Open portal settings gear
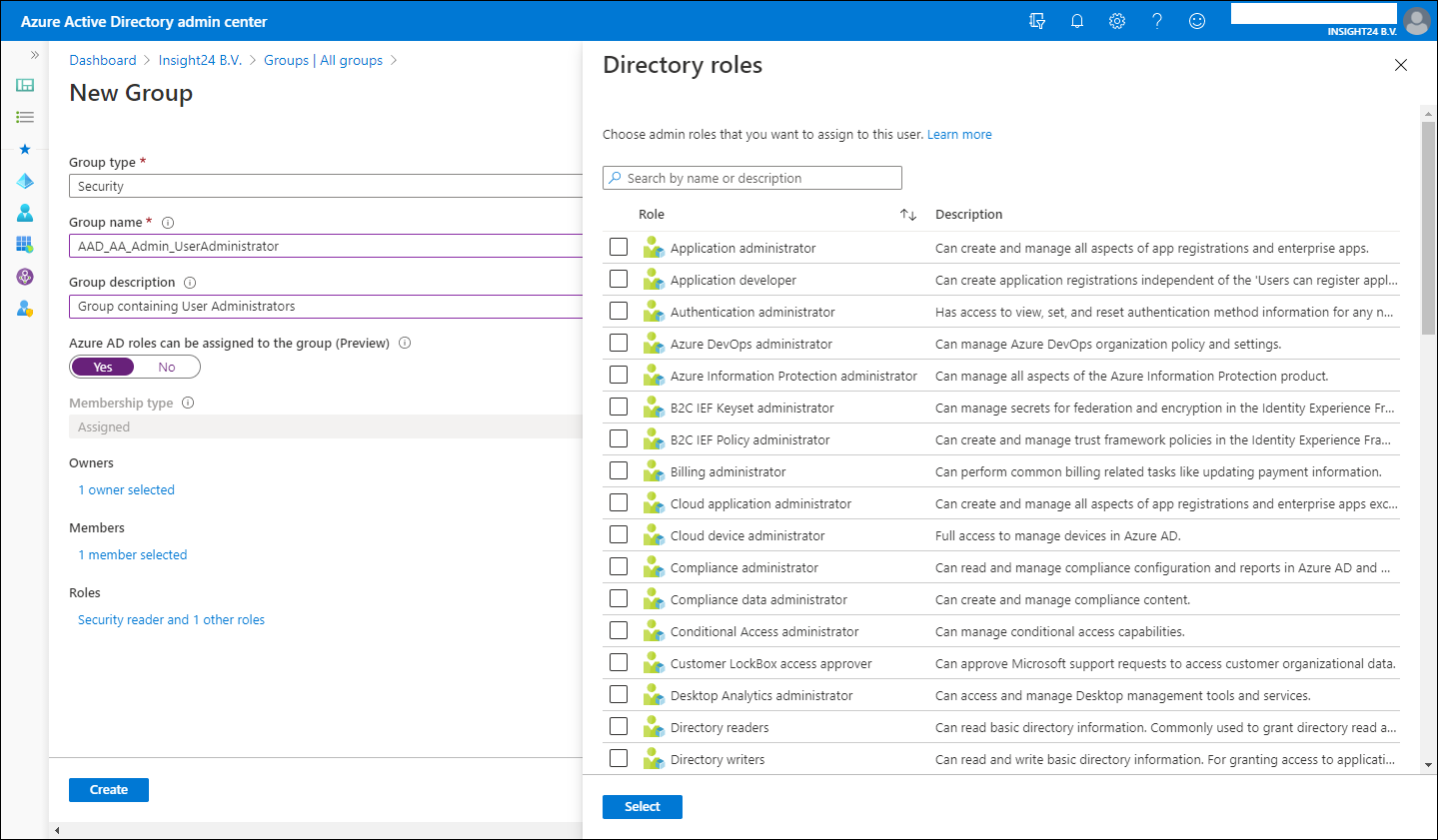Screen dimensions: 1438x840 (1117, 21)
